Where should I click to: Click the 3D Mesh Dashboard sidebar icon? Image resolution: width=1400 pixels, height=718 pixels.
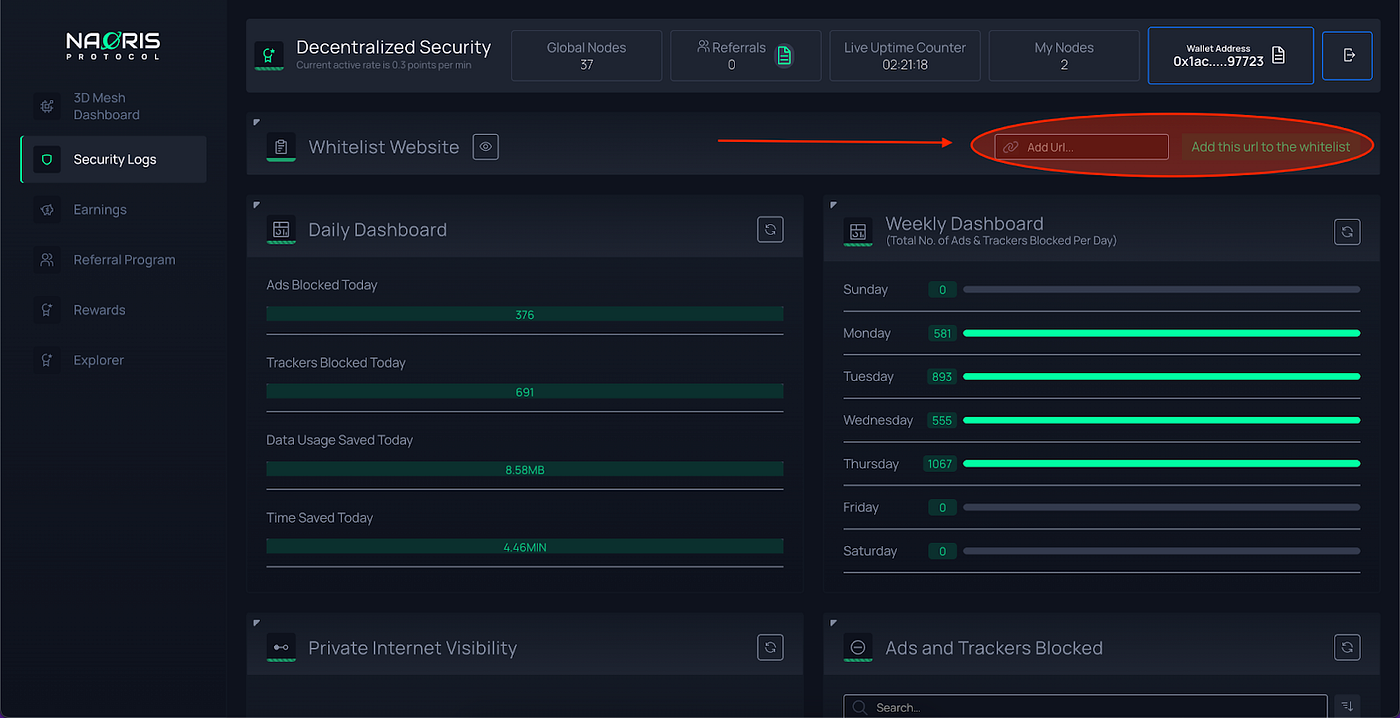coord(47,106)
